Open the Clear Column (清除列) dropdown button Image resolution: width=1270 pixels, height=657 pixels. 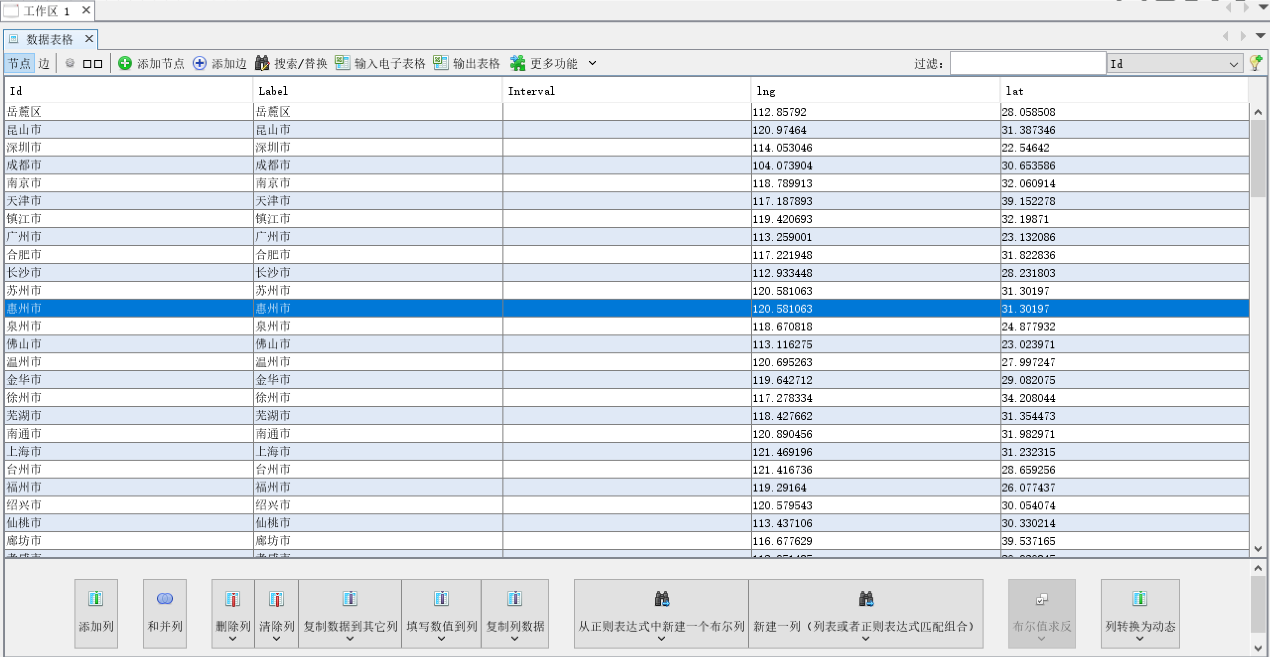276,613
